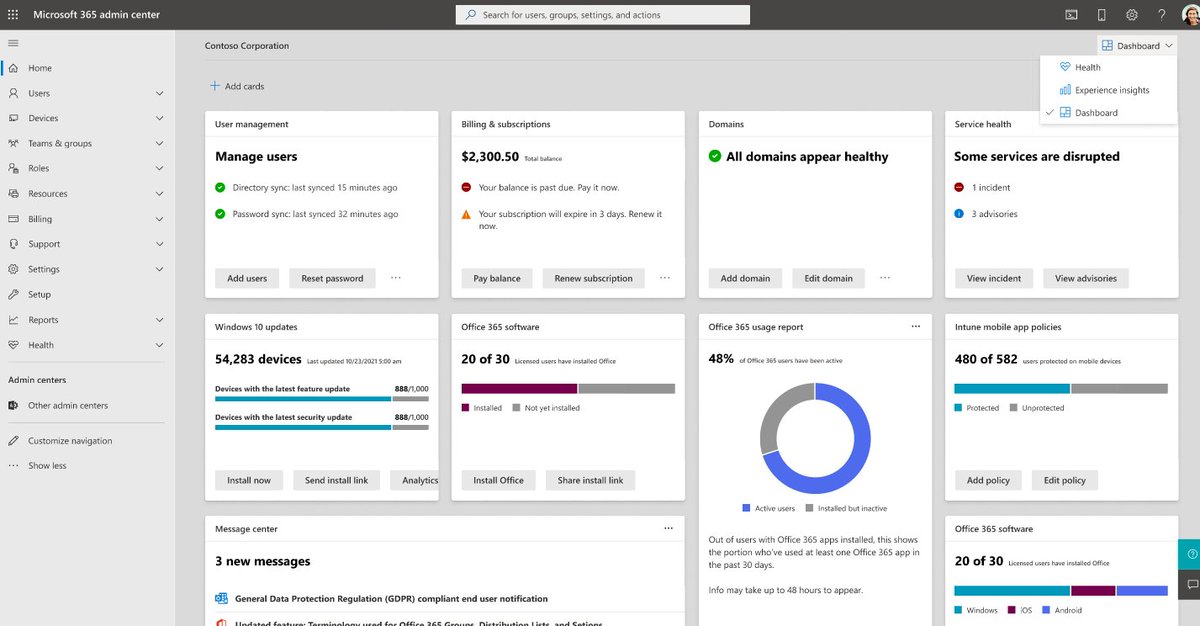Click the GDPR message icon
Image resolution: width=1200 pixels, height=626 pixels.
click(221, 598)
